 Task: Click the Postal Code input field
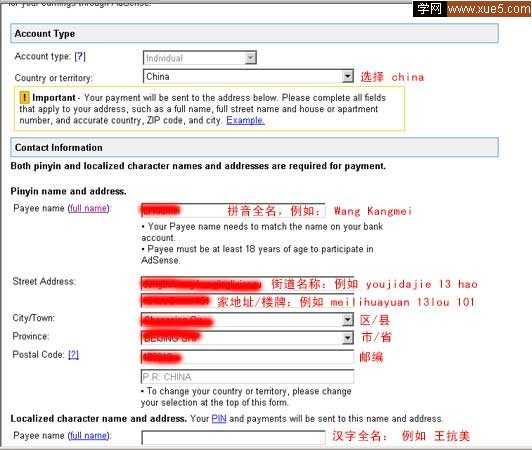(247, 357)
